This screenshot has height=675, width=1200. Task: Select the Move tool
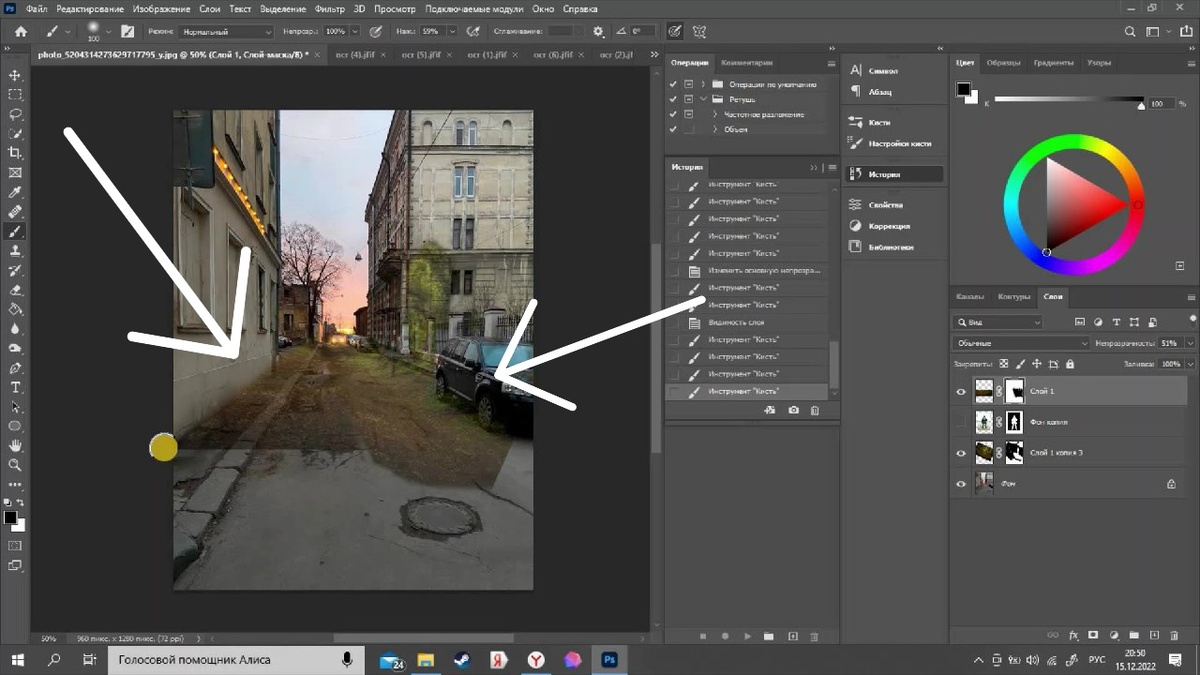coord(15,76)
